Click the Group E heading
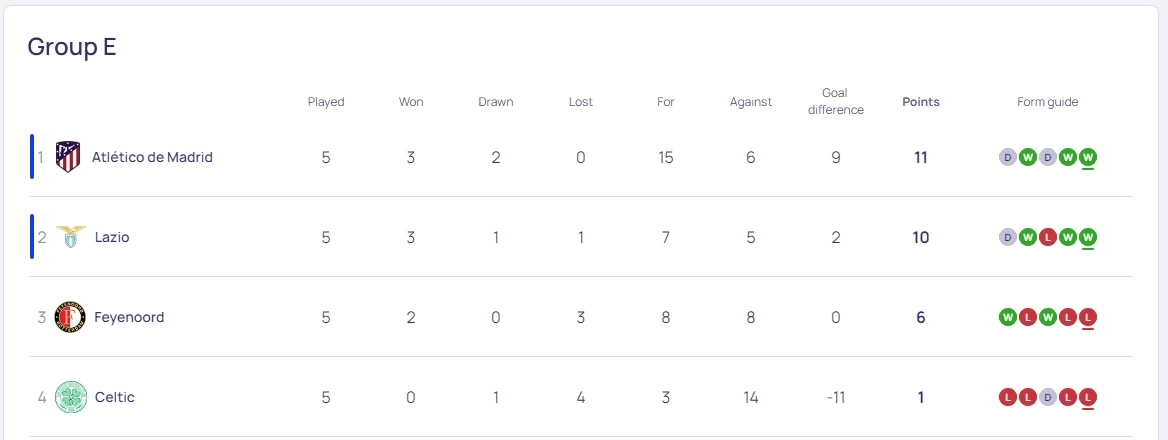1168x440 pixels. point(72,46)
